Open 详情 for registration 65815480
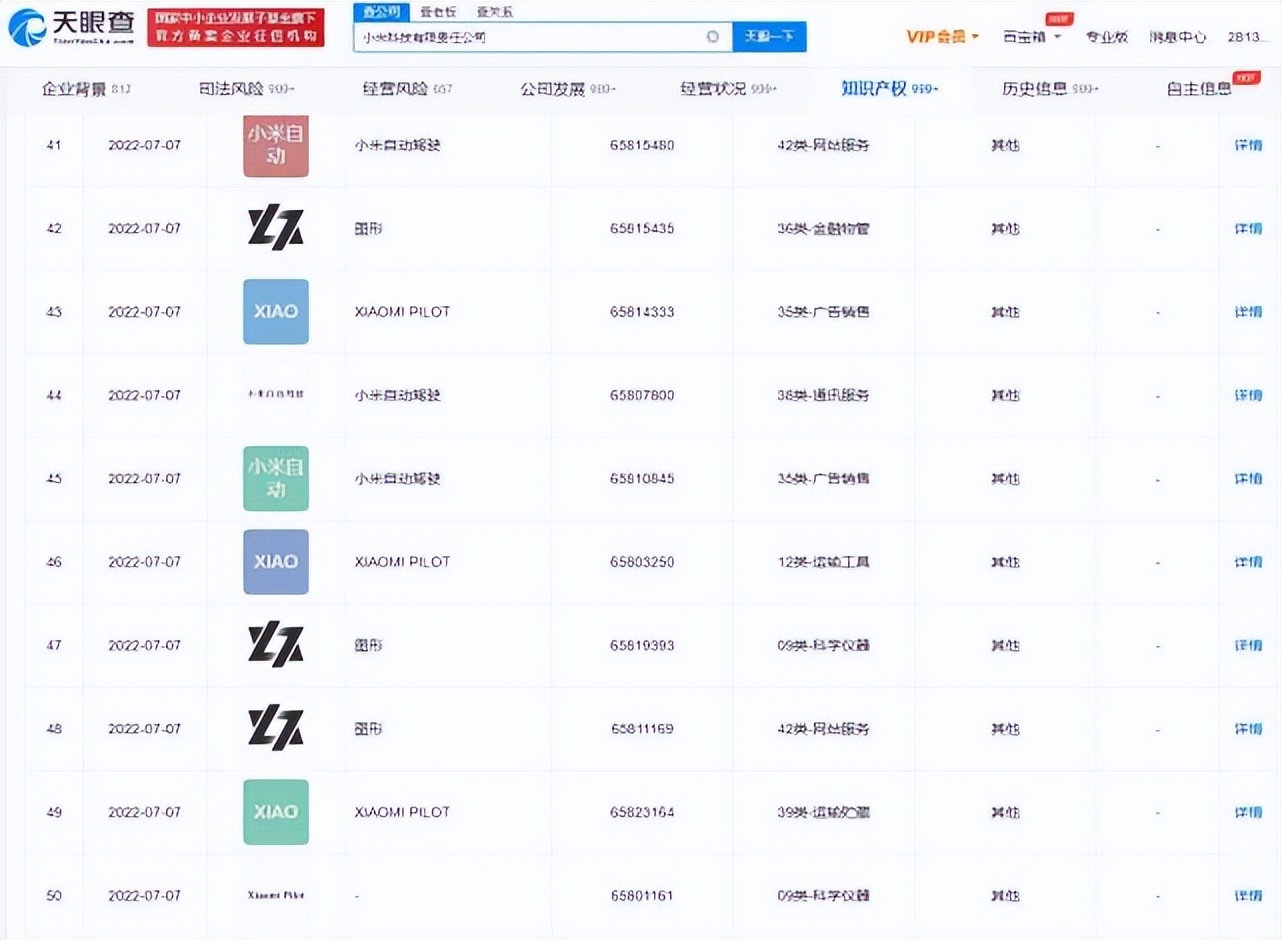Image resolution: width=1282 pixels, height=940 pixels. (x=1248, y=145)
